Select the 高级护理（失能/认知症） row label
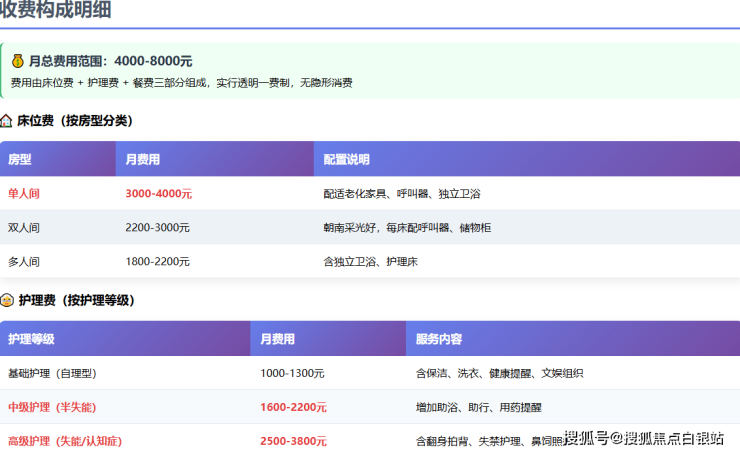This screenshot has height=454, width=740. pos(64,441)
